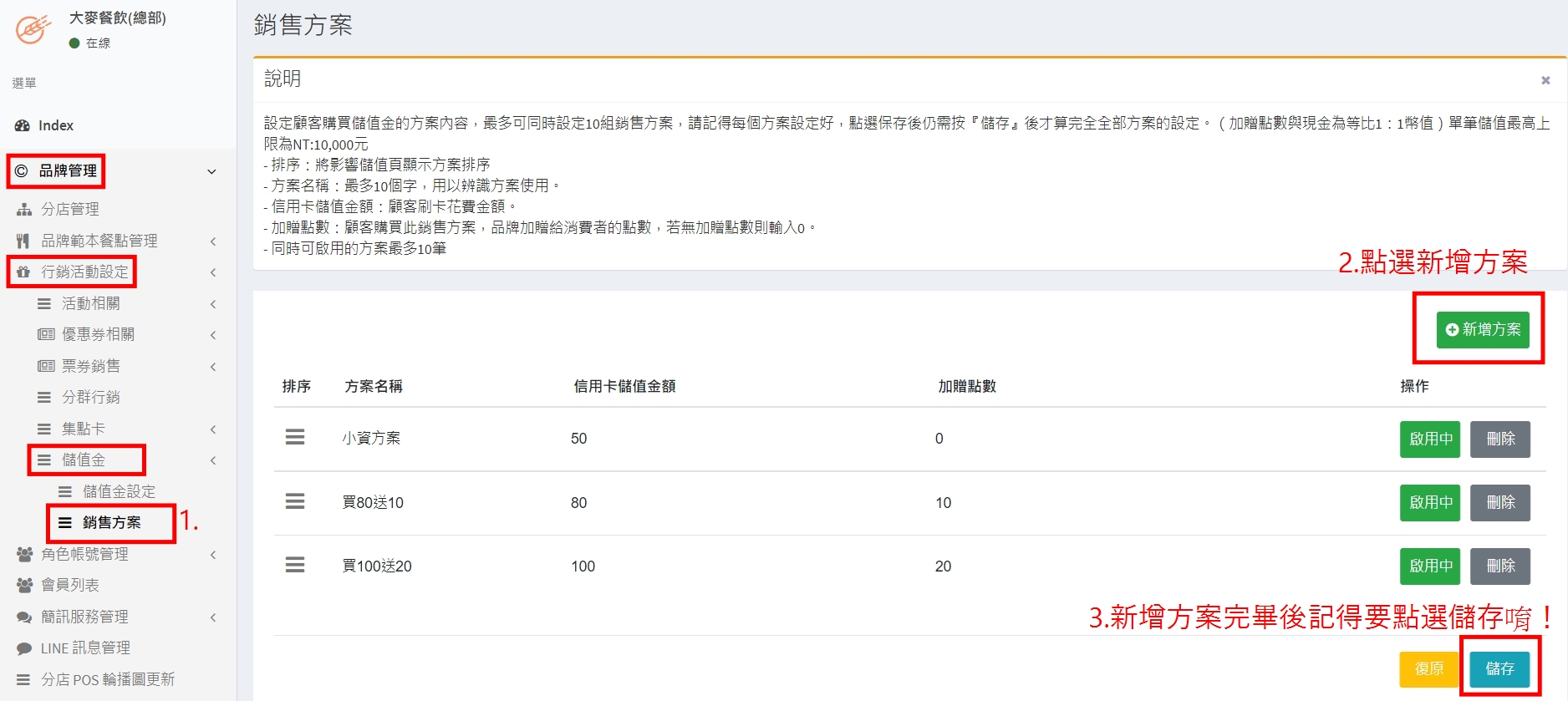The width and height of the screenshot is (1568, 701).
Task: Delete the 買80送10 plan
Action: 1499,503
